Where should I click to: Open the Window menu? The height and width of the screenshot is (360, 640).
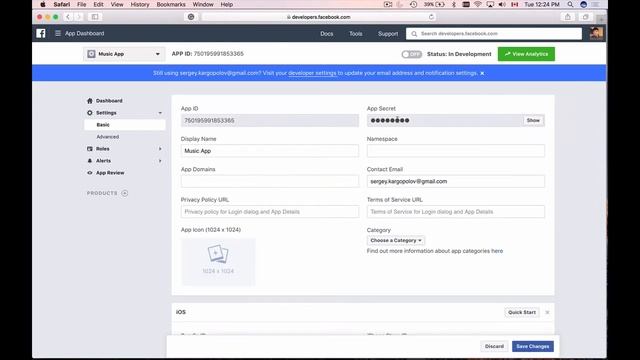(x=203, y=4)
